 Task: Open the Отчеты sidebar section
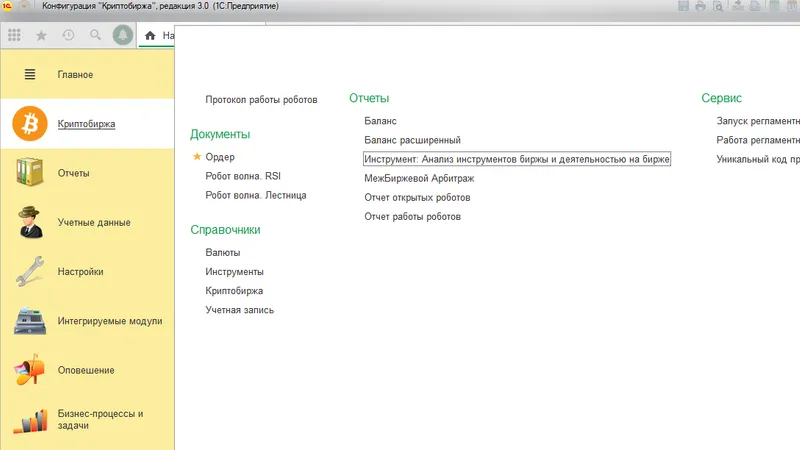pos(73,173)
